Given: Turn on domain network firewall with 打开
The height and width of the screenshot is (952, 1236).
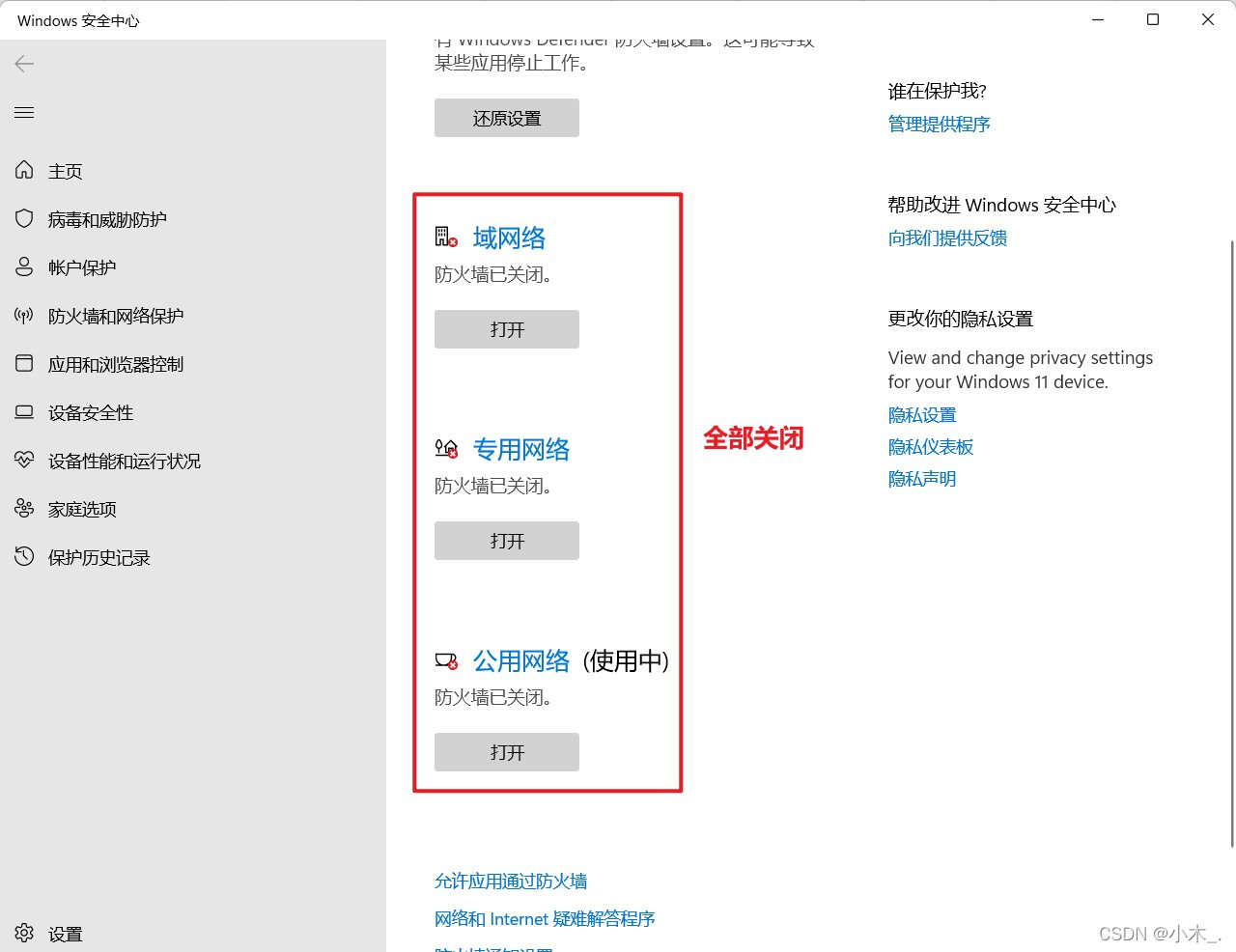Looking at the screenshot, I should pyautogui.click(x=507, y=329).
